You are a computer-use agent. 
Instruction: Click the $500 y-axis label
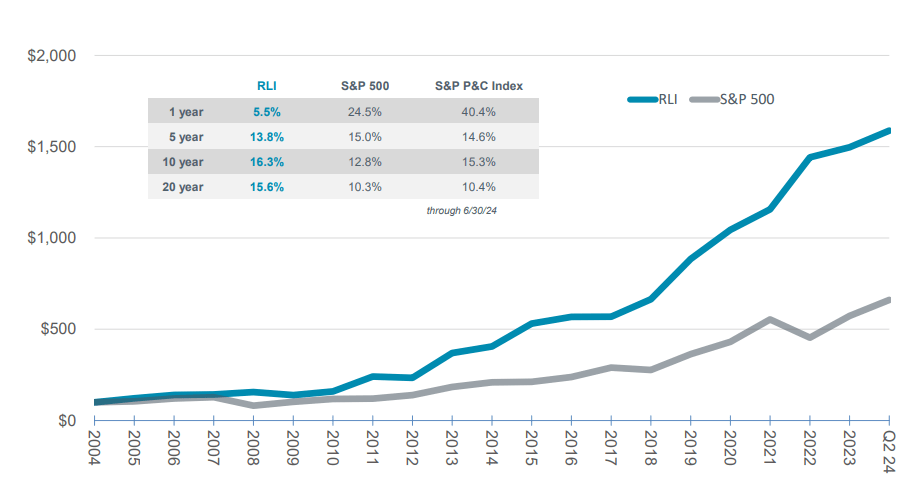pyautogui.click(x=58, y=330)
